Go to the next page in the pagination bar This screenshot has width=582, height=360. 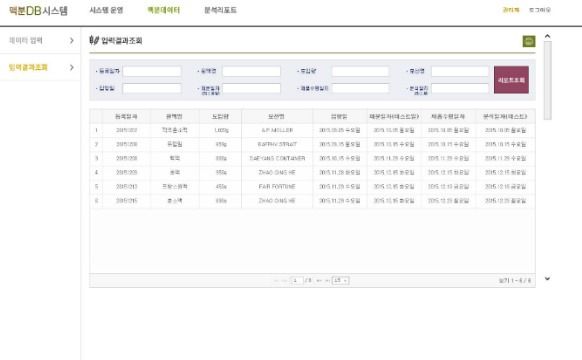pyautogui.click(x=318, y=281)
